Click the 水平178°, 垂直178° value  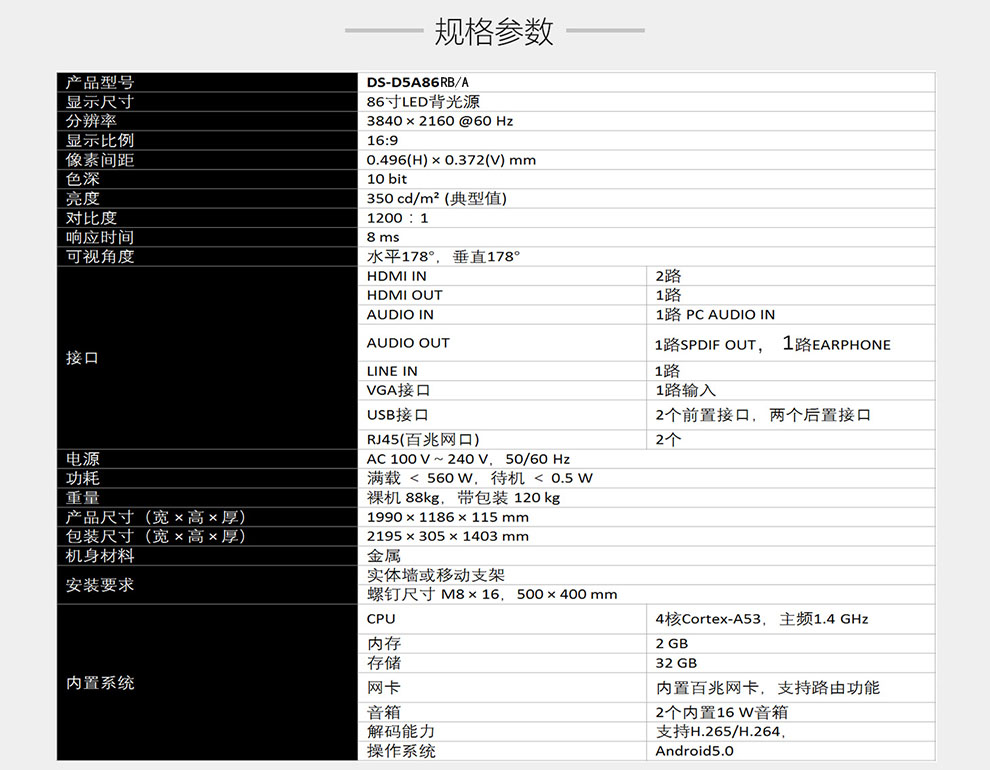coord(443,257)
